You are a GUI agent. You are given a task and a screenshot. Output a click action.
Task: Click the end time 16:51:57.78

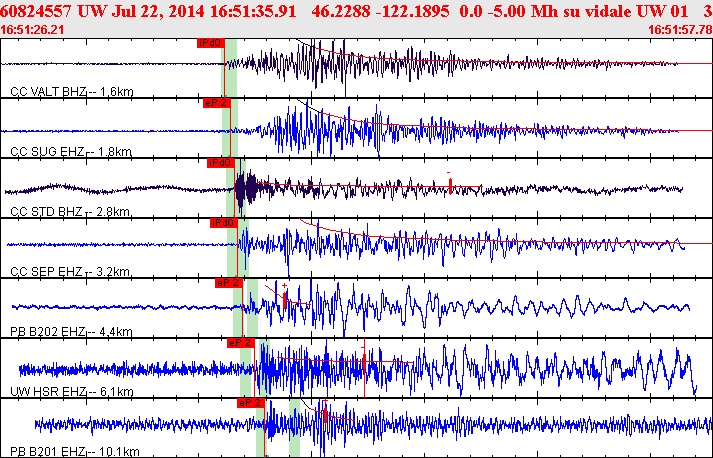680,30
